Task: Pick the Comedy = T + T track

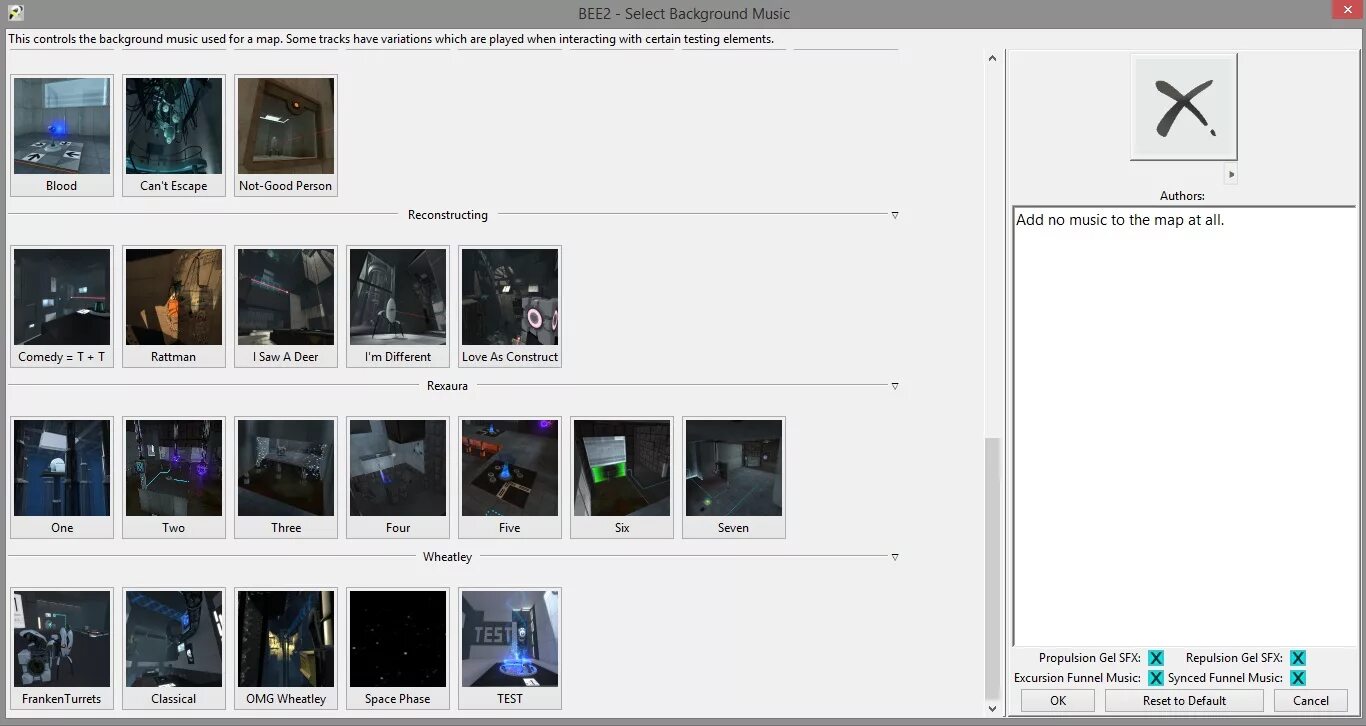Action: coord(62,306)
